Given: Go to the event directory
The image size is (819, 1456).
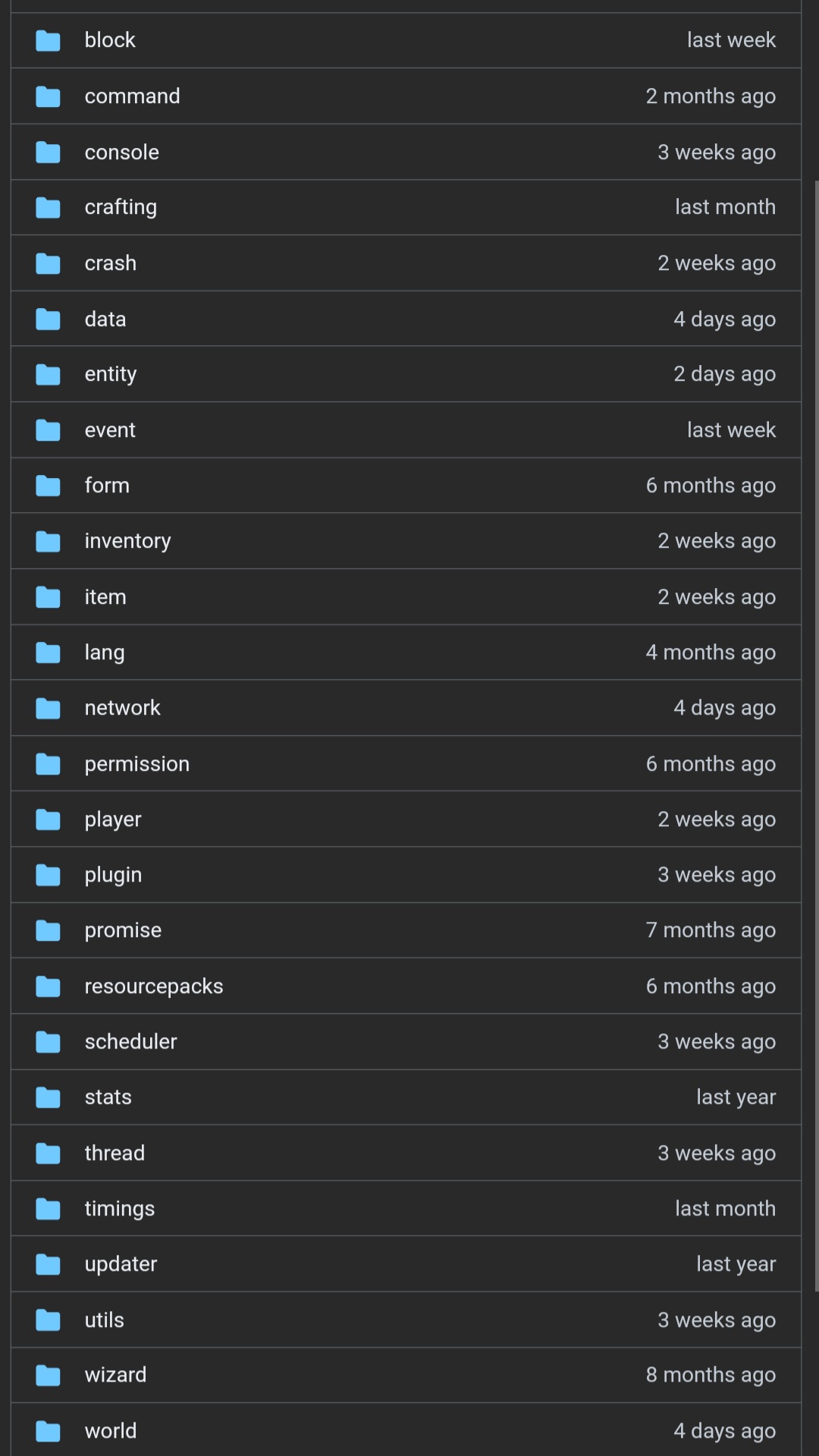Looking at the screenshot, I should click(x=109, y=430).
